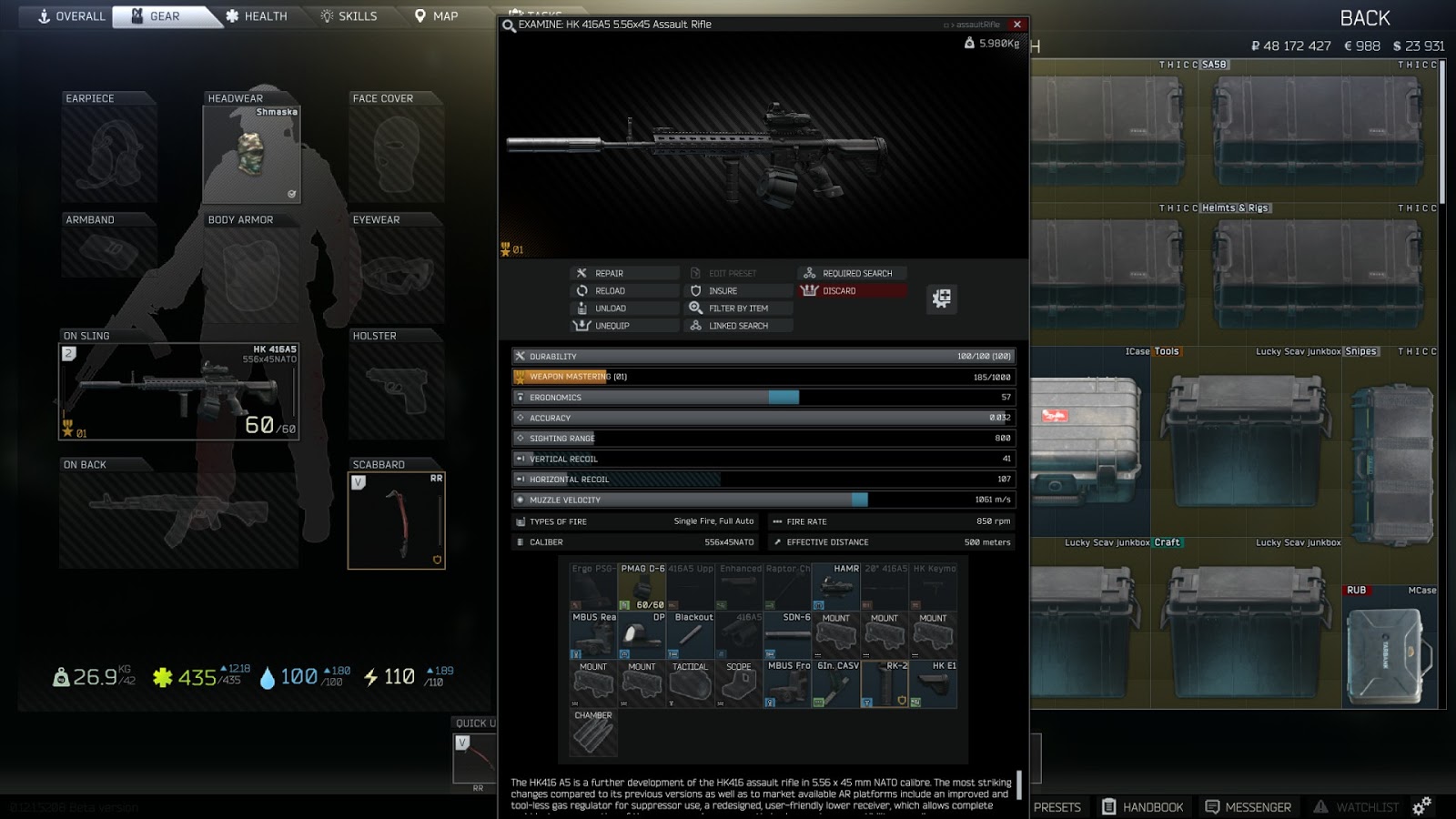Click the red Discard action
Image resolution: width=1456 pixels, height=819 pixels.
(853, 291)
